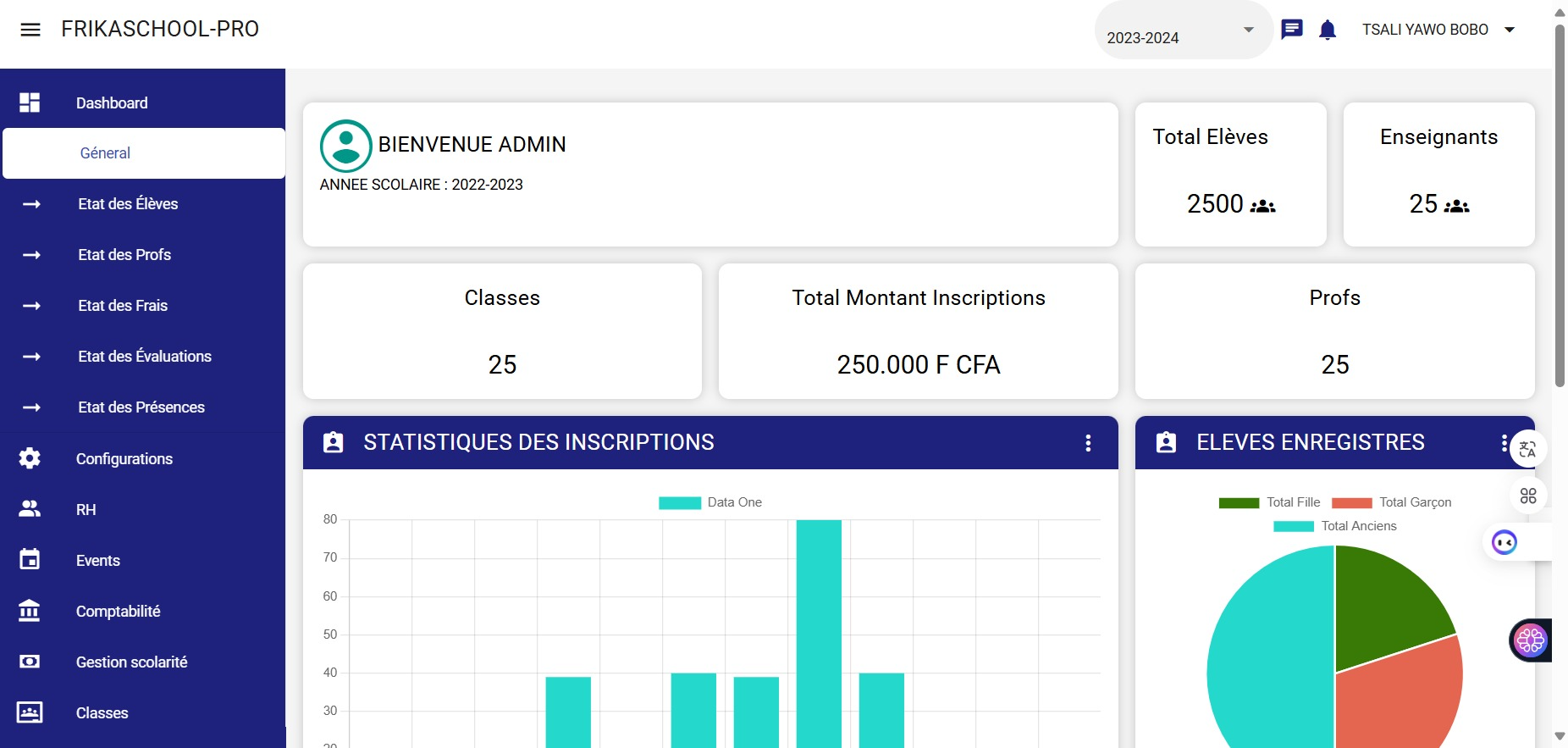1568x748 pixels.
Task: Open Statistiques des Inscriptions options menu
Action: (x=1089, y=443)
